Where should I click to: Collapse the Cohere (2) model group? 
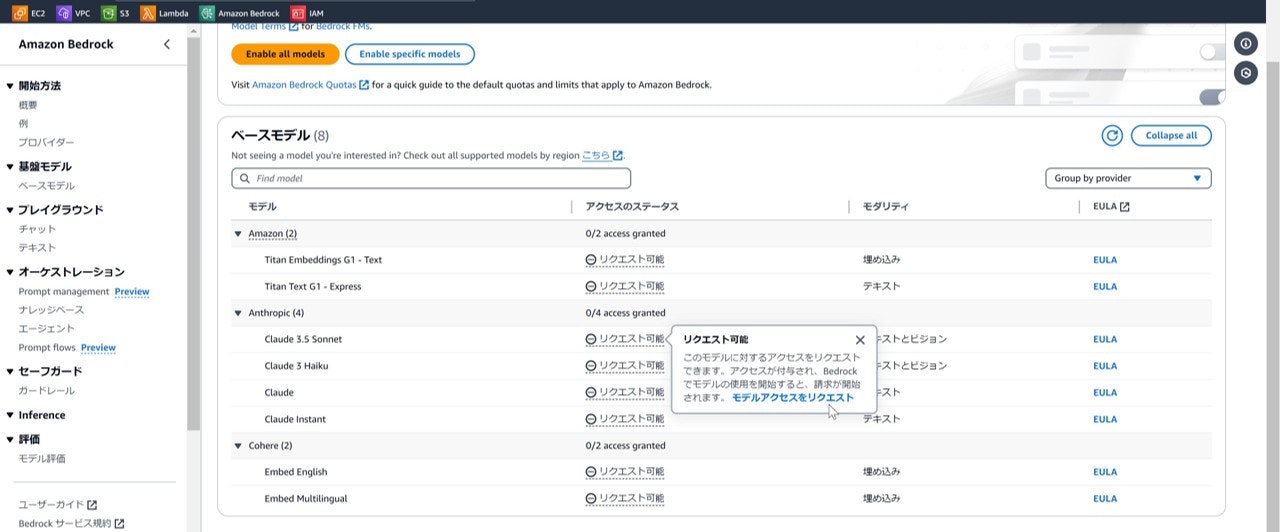[x=238, y=446]
